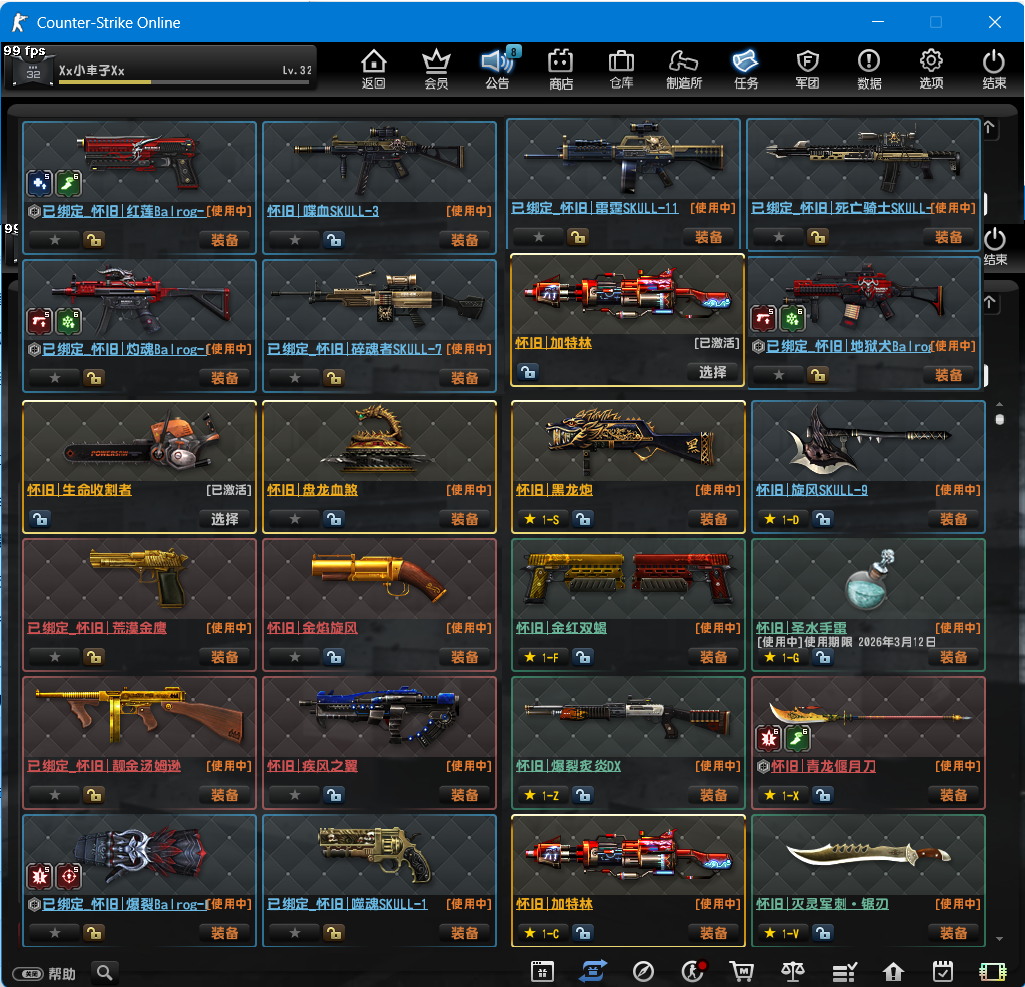Select the 生命收割者 chainsaw thumbnail
The height and width of the screenshot is (987, 1025).
click(139, 442)
